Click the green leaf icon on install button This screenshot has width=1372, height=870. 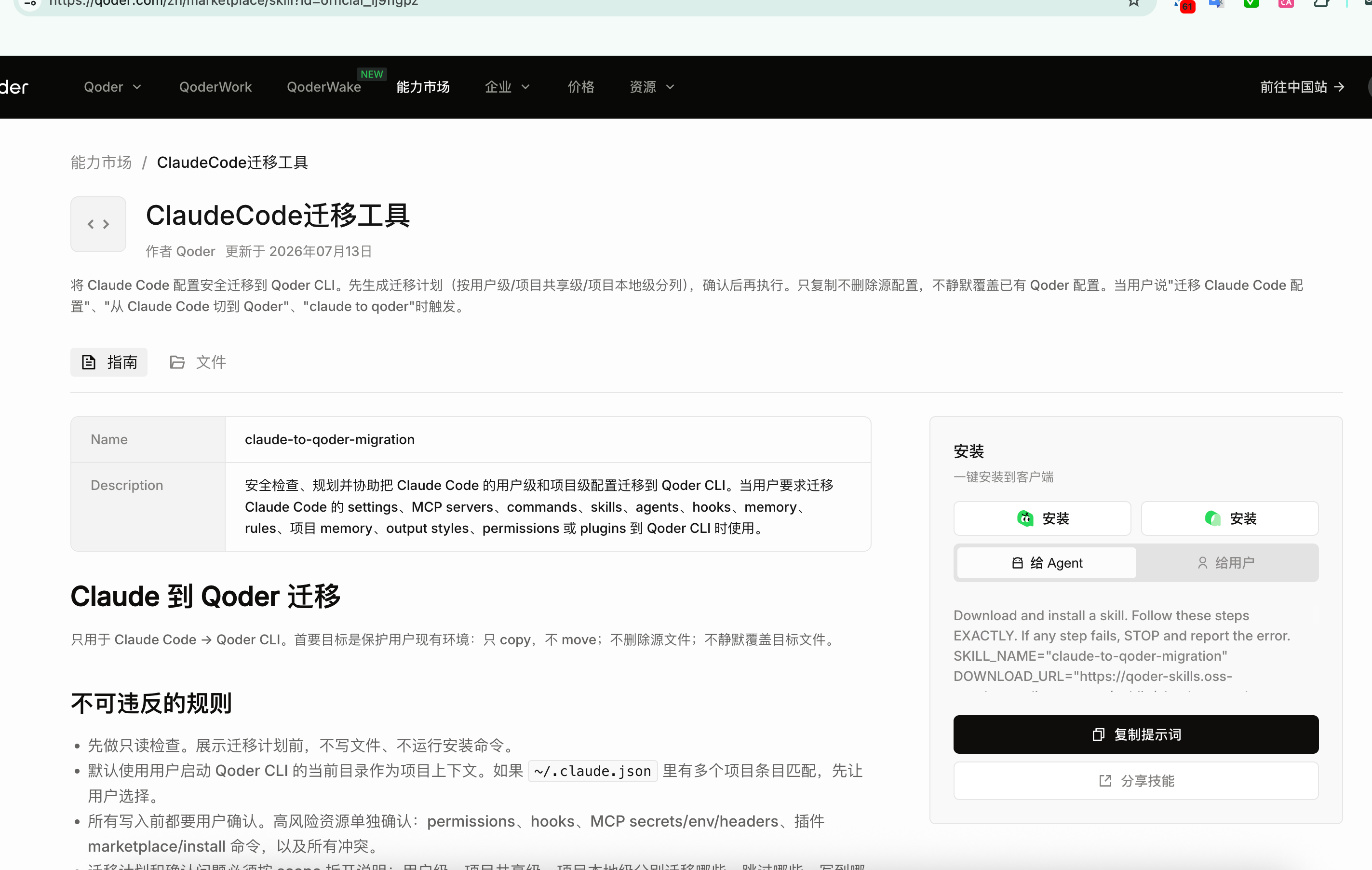1212,518
